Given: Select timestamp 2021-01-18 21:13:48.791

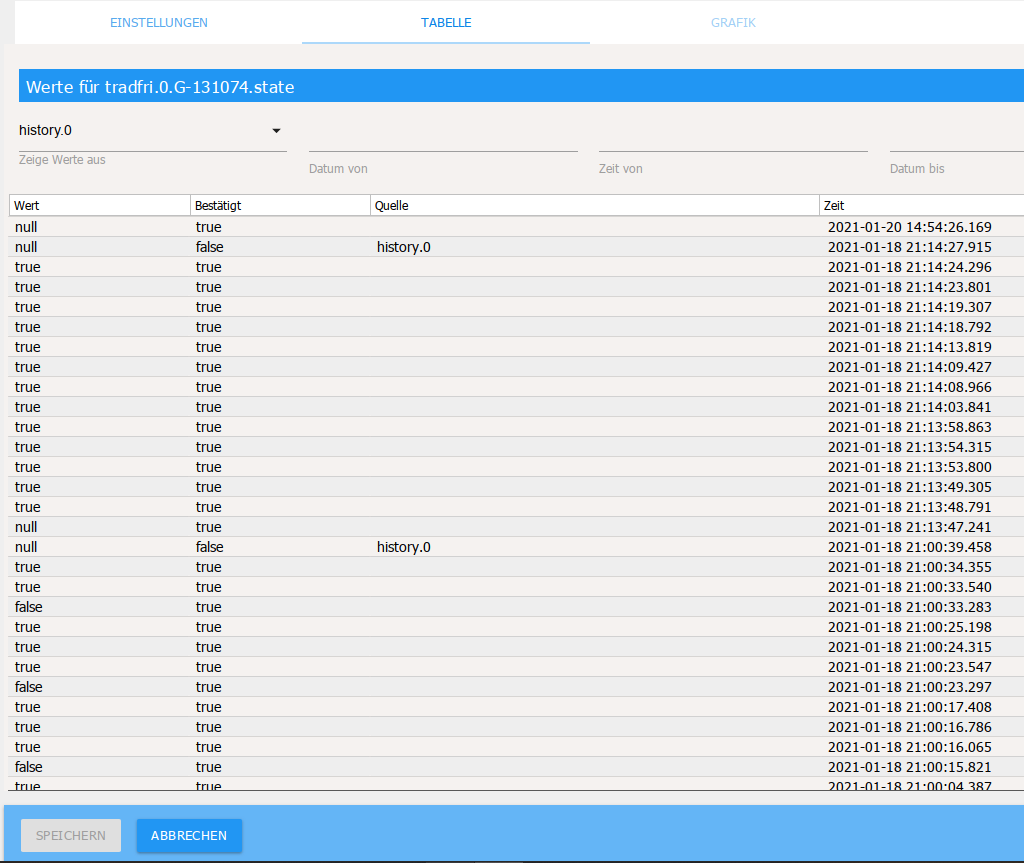Looking at the screenshot, I should pos(910,507).
